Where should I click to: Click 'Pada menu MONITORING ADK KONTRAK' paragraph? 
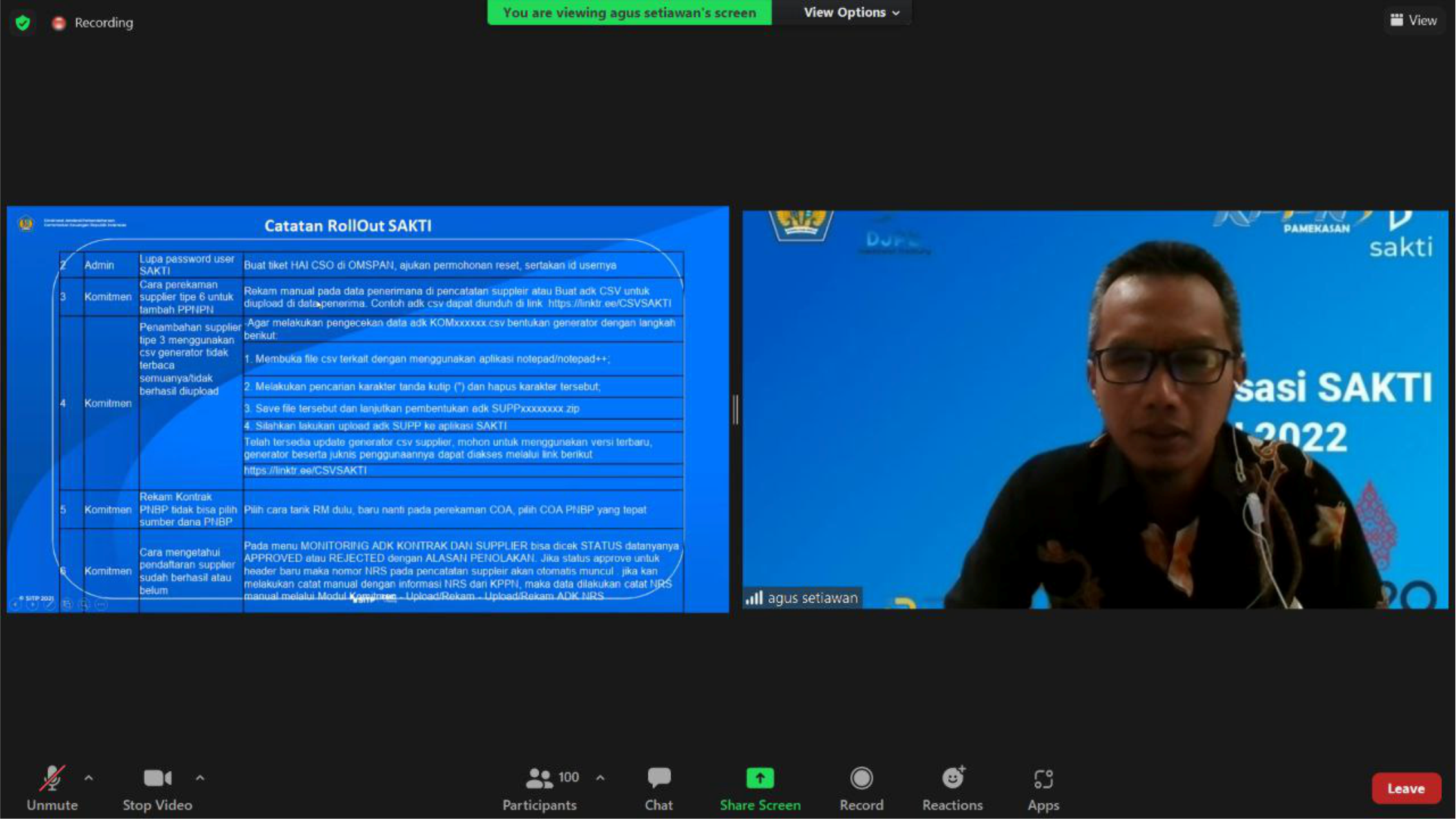click(462, 571)
